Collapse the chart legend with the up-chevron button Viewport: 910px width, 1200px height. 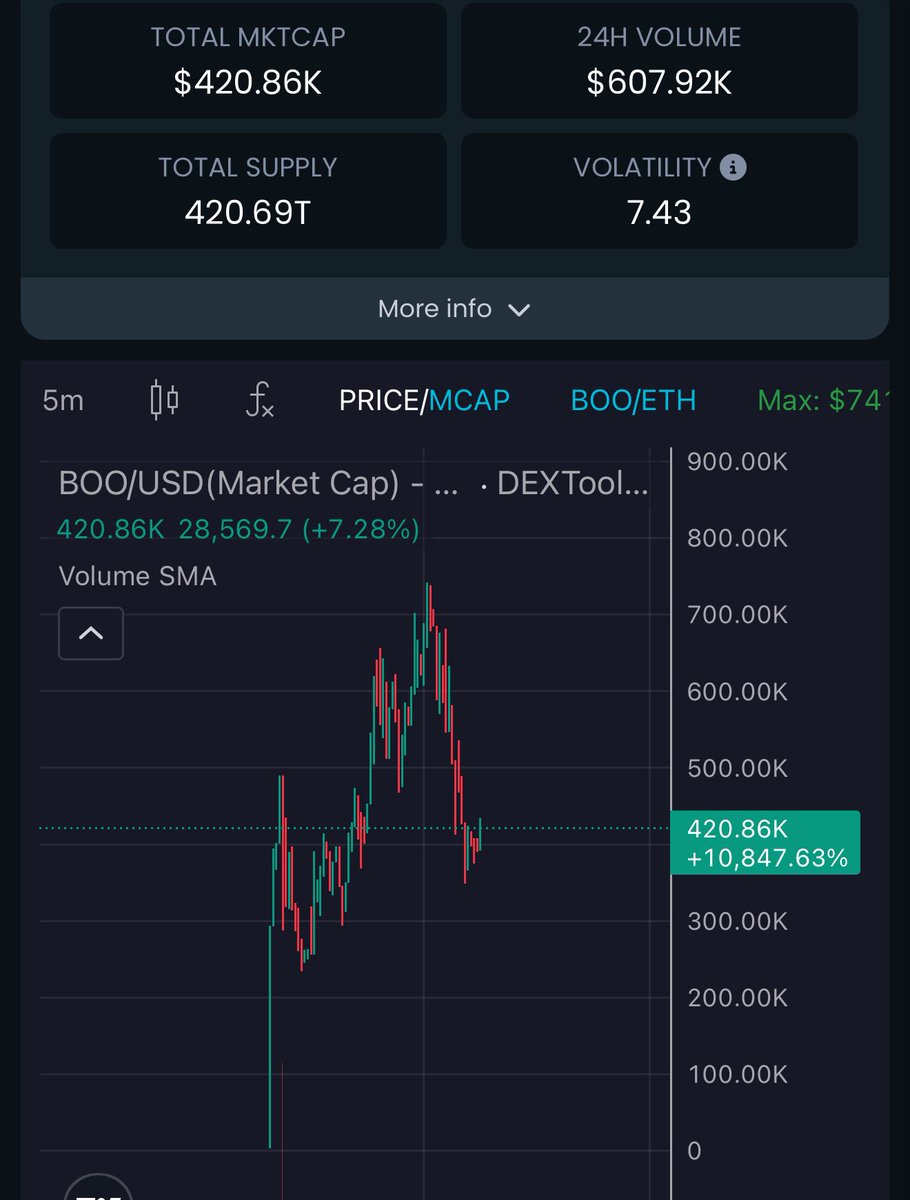coord(91,633)
